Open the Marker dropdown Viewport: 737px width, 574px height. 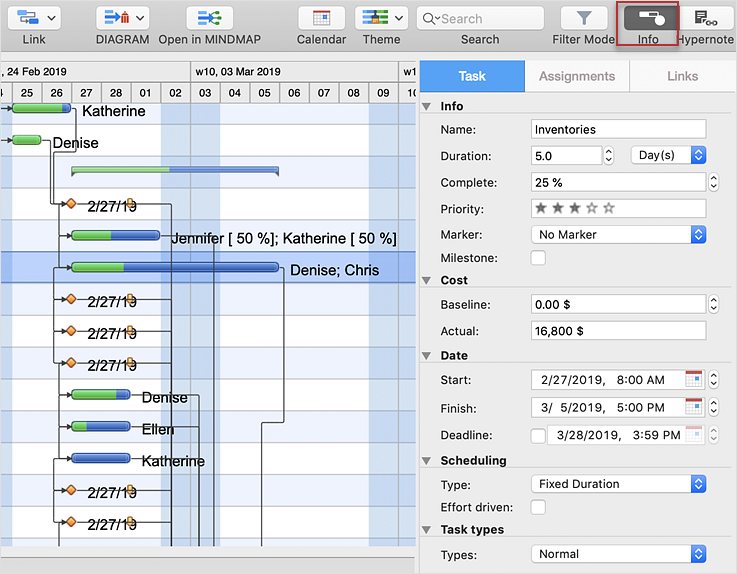pyautogui.click(x=618, y=234)
